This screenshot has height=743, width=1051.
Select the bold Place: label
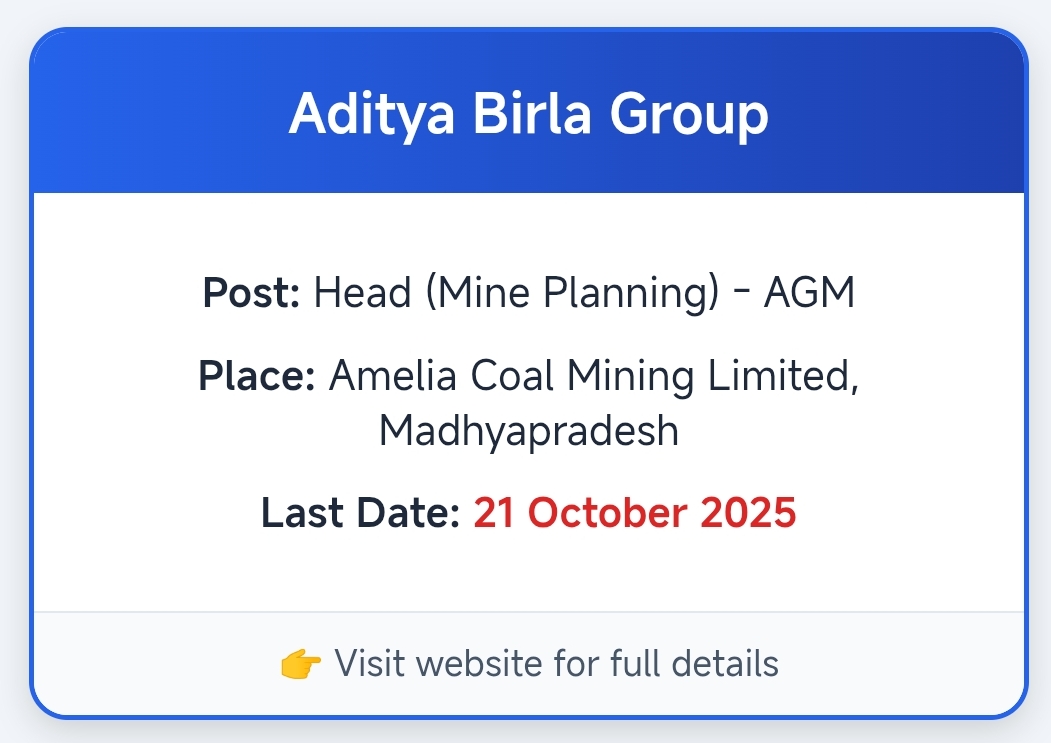click(257, 376)
